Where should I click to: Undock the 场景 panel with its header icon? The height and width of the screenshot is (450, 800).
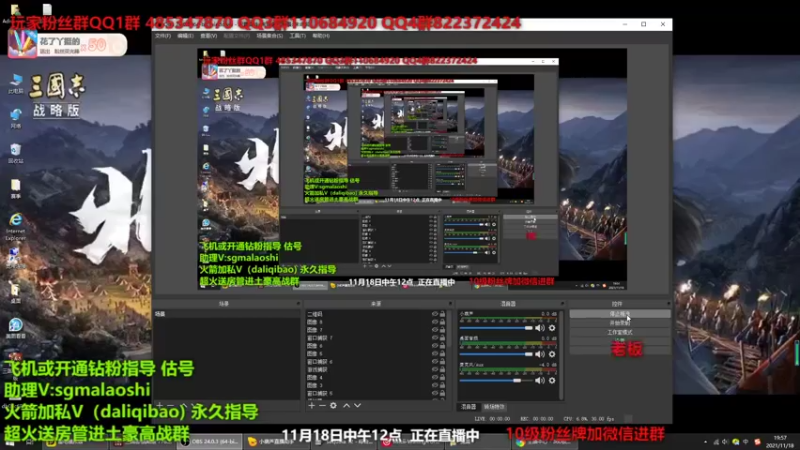(x=298, y=304)
